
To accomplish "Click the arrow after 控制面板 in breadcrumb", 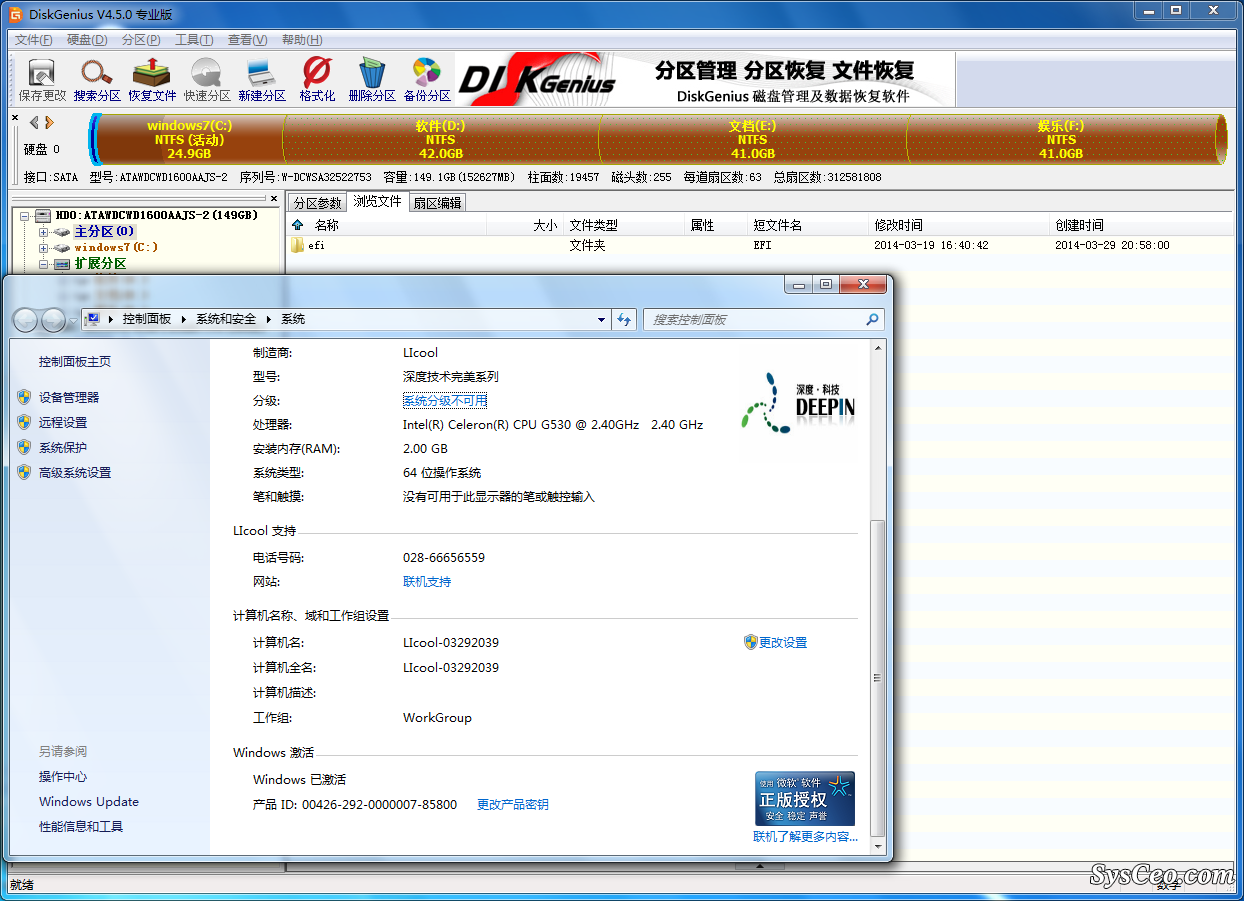I will coord(183,319).
